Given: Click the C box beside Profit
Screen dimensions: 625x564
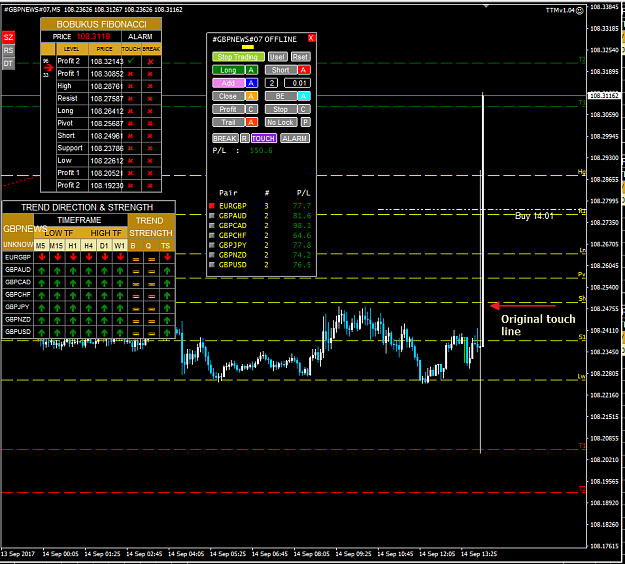Looking at the screenshot, I should pos(251,109).
